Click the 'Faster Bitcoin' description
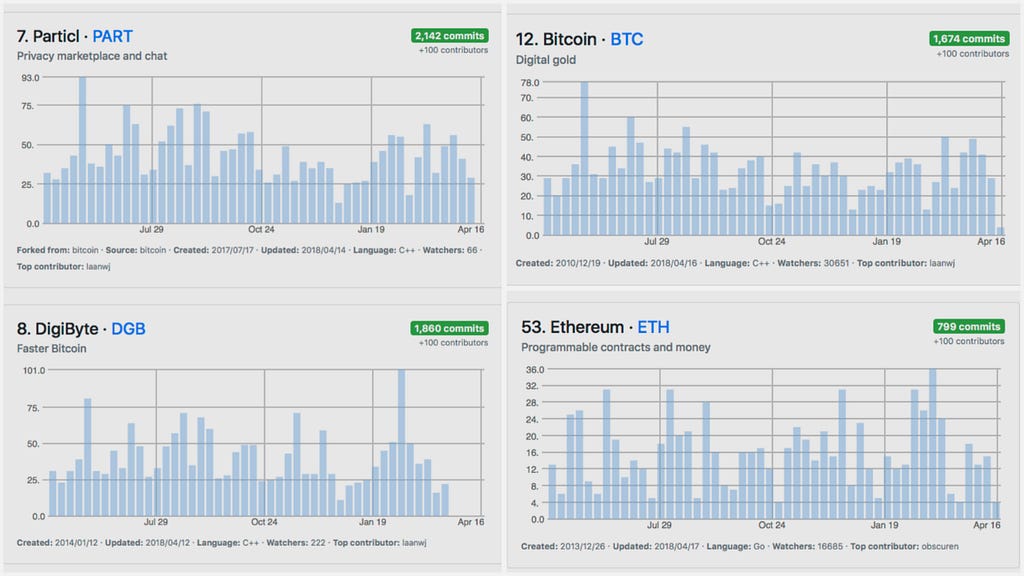The image size is (1024, 576). pyautogui.click(x=52, y=349)
